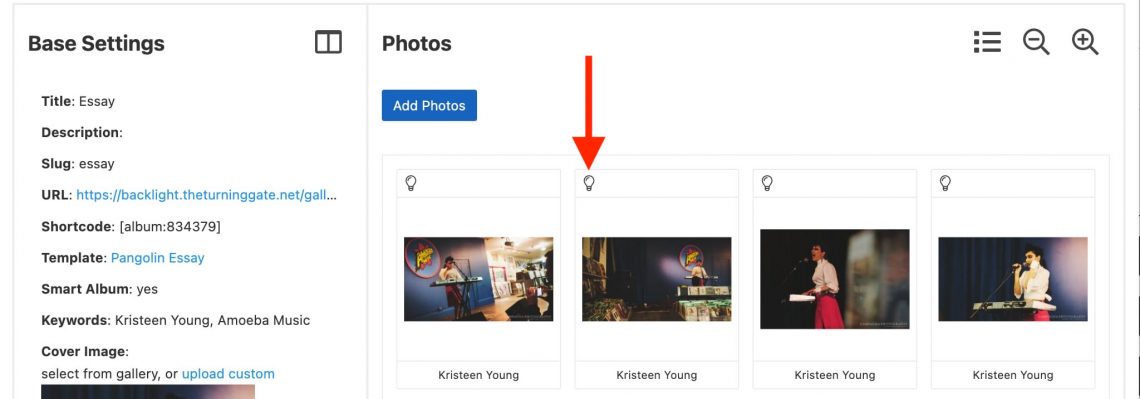Screen dimensions: 1140x399
Task: Click Keywords: Kristeen Young, Amoeba Music
Action: tap(176, 320)
